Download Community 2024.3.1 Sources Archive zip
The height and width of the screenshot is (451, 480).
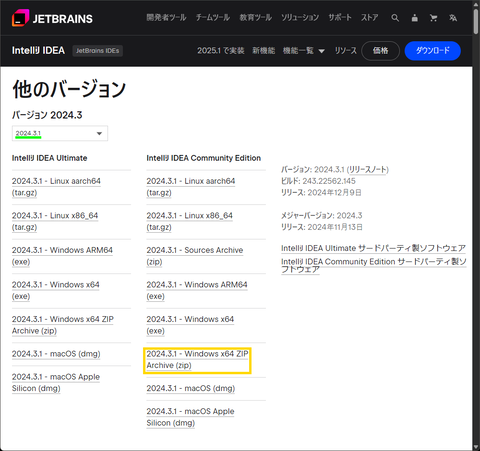click(x=195, y=256)
